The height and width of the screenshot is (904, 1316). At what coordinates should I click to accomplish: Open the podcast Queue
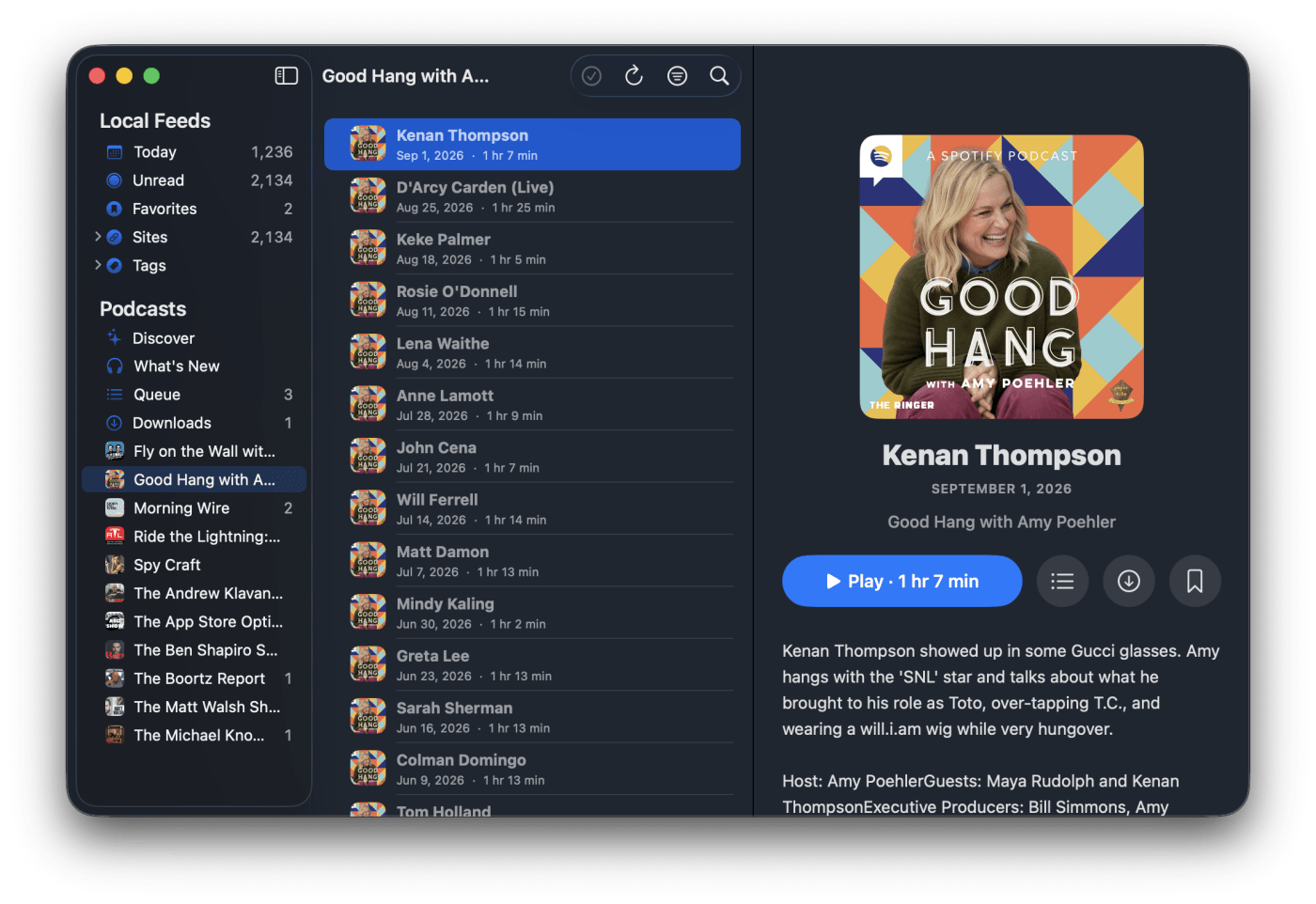(195, 395)
